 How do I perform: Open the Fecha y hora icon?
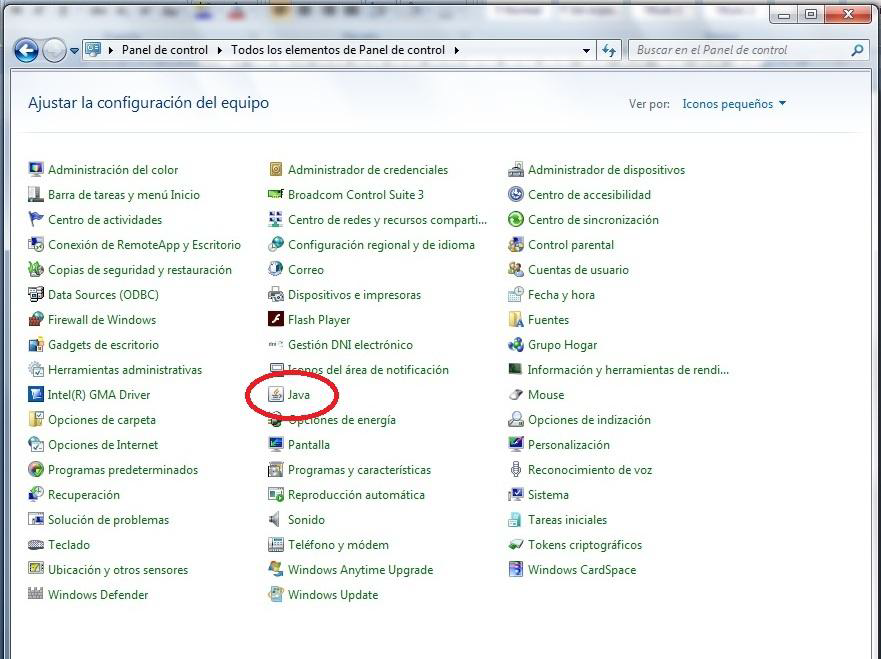pos(515,294)
